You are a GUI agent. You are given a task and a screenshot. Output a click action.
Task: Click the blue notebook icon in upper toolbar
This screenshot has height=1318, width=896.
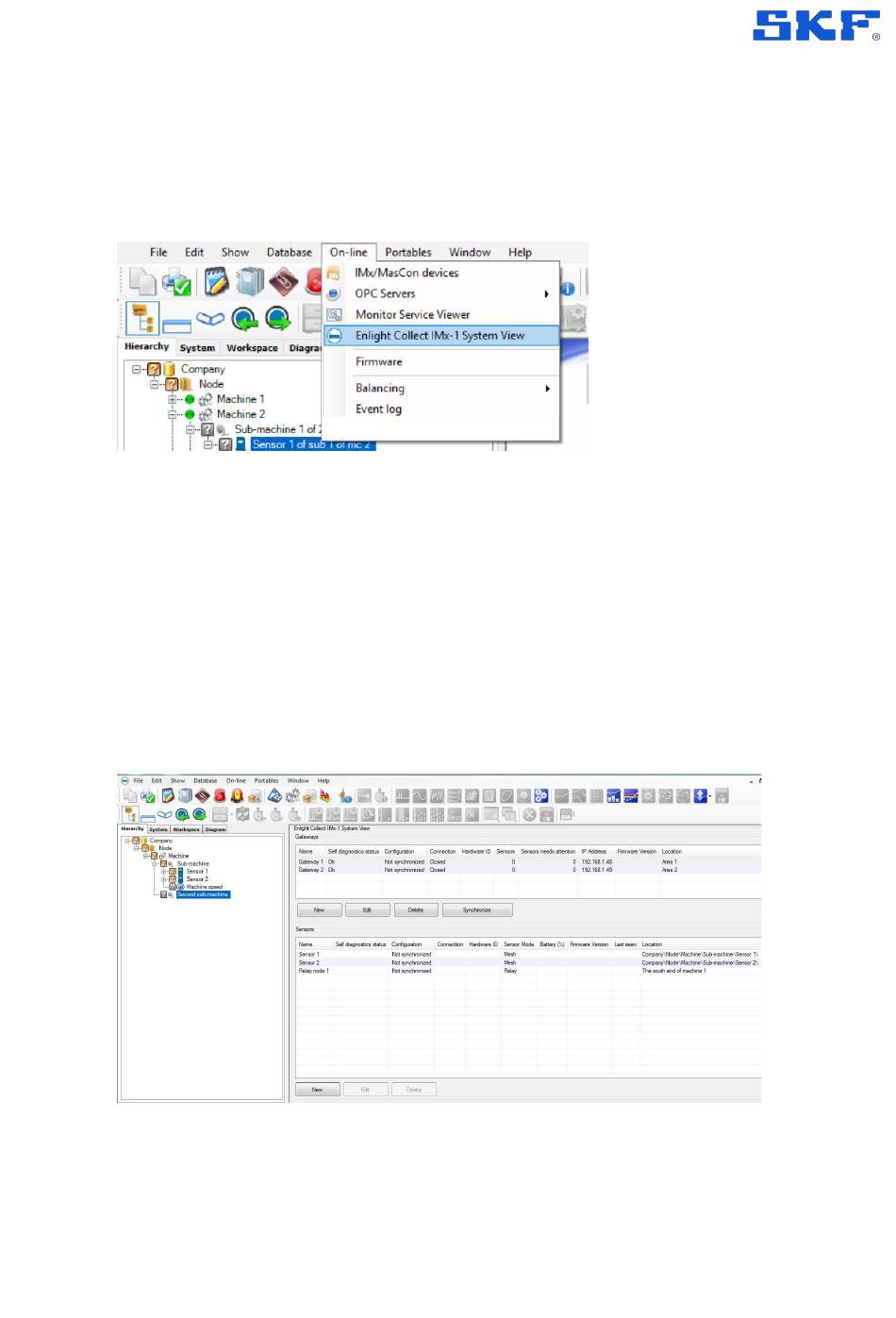tap(250, 281)
